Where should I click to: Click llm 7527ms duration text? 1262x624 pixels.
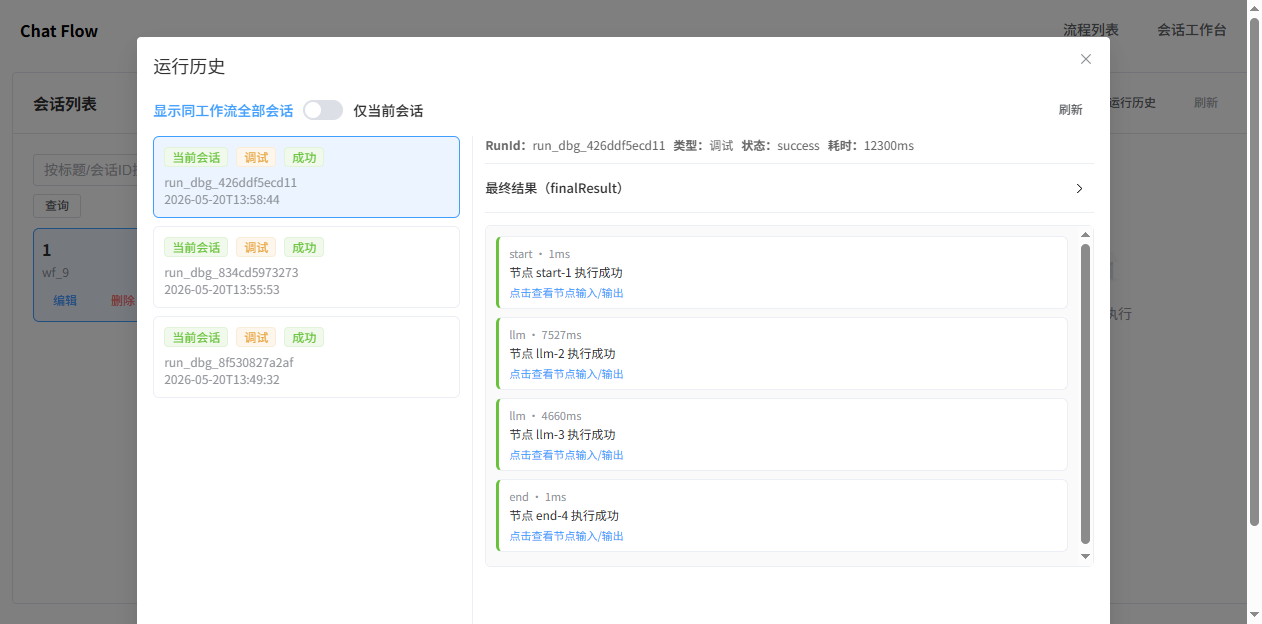click(545, 335)
